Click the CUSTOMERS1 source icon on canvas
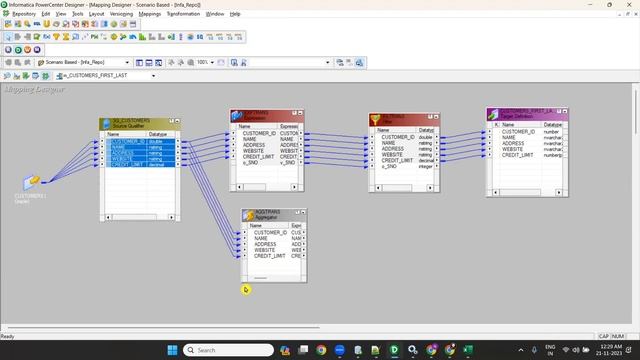Screen dimensions: 640x360 tap(31, 182)
